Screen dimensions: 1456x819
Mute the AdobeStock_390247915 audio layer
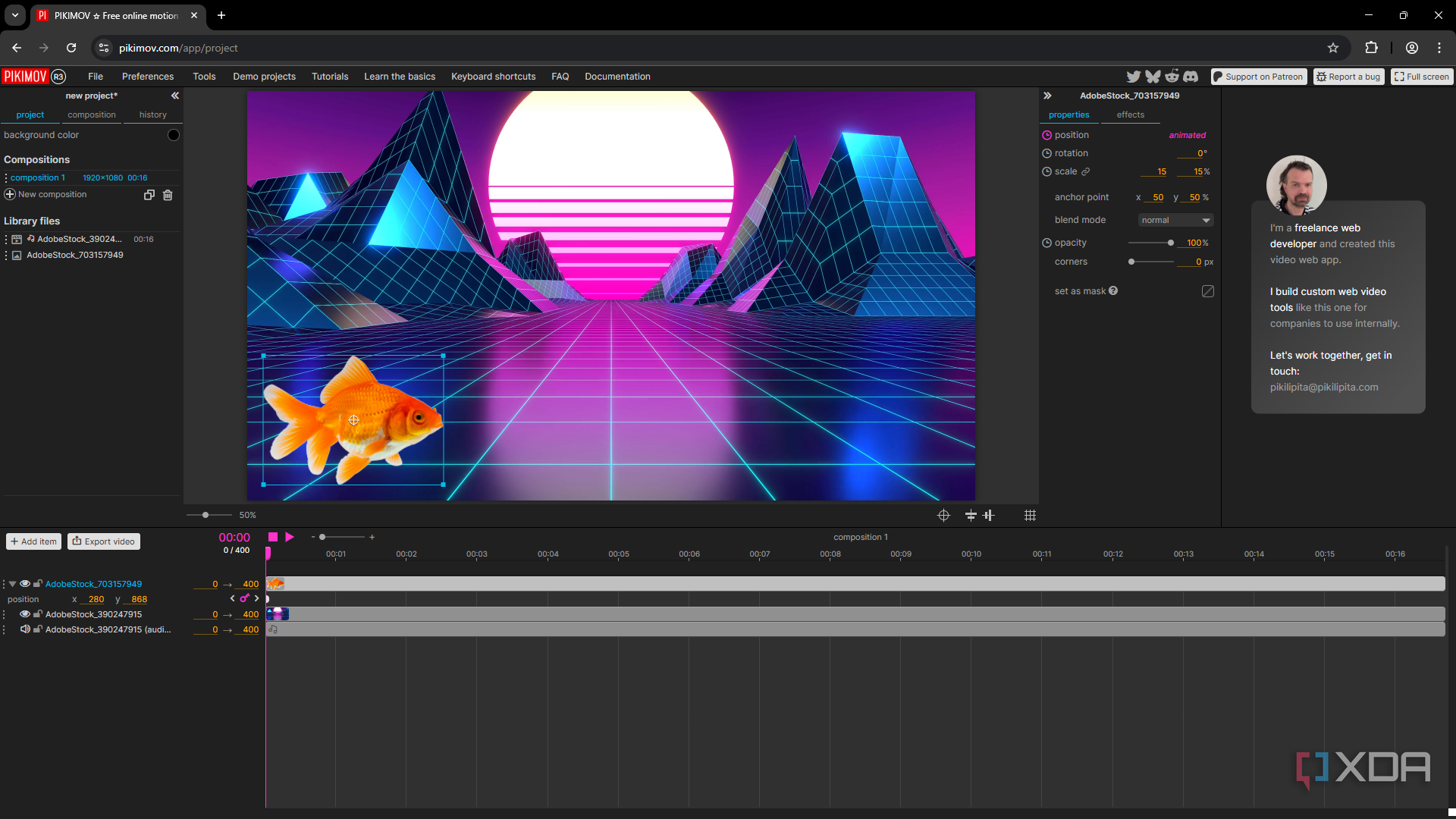25,629
